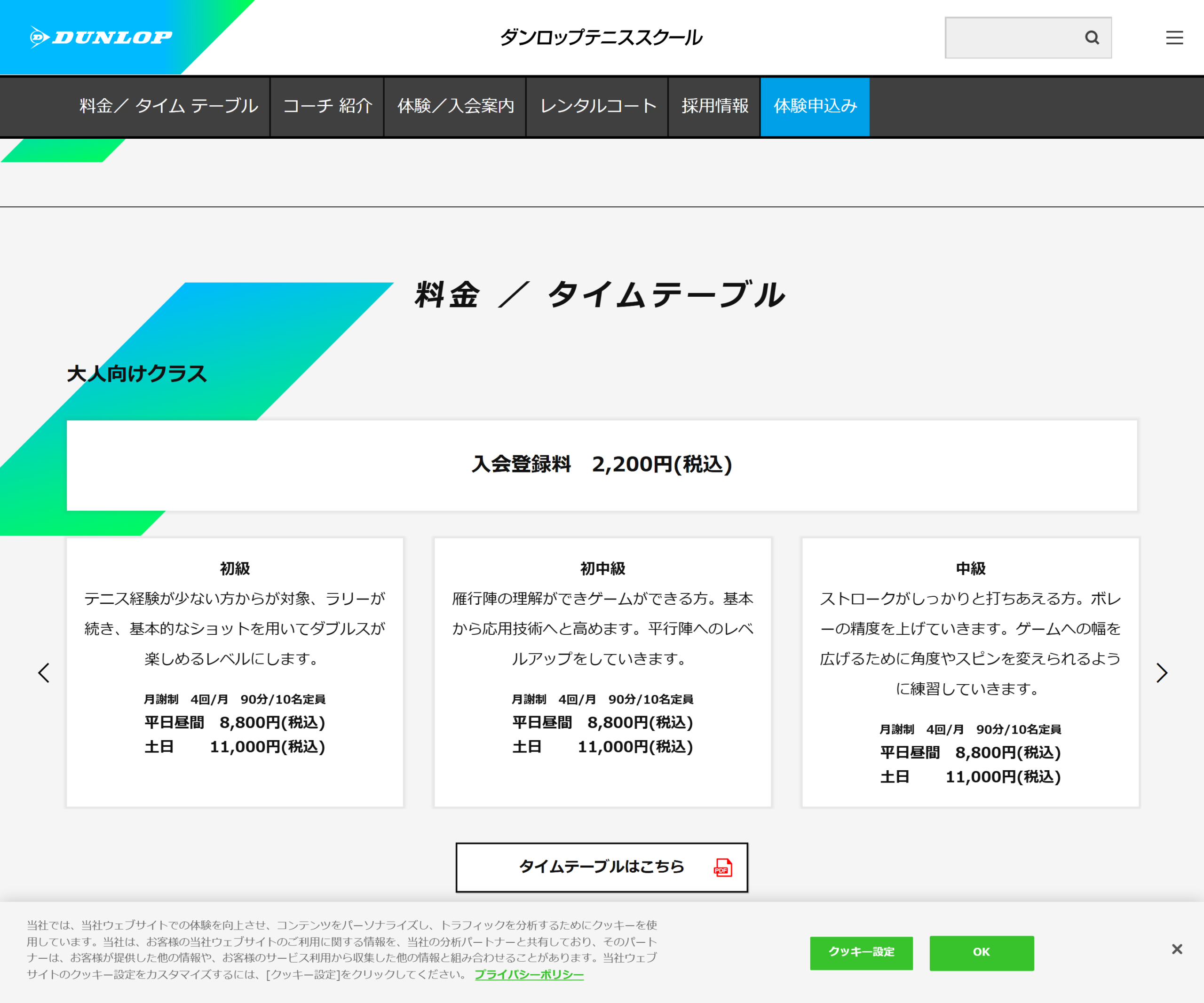This screenshot has width=1204, height=1003.
Task: Click 中級 card's 土日 11,000円 price
Action: point(970,777)
